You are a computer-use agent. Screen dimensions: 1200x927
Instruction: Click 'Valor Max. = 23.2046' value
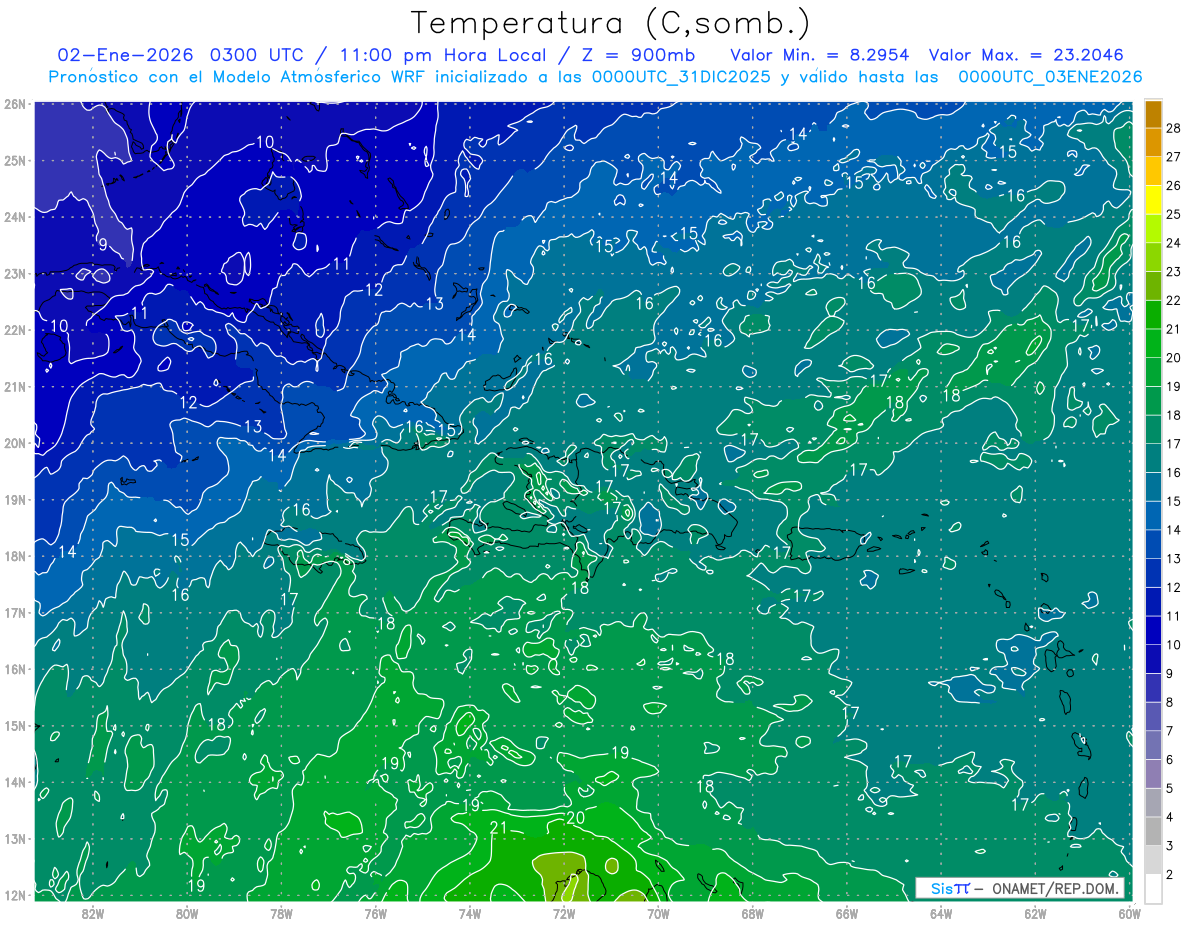tap(1026, 55)
